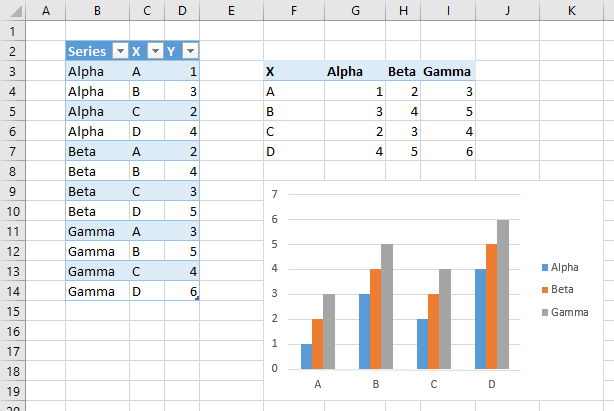The height and width of the screenshot is (411, 614).
Task: Select the Alpha bar for category A
Action: point(307,357)
